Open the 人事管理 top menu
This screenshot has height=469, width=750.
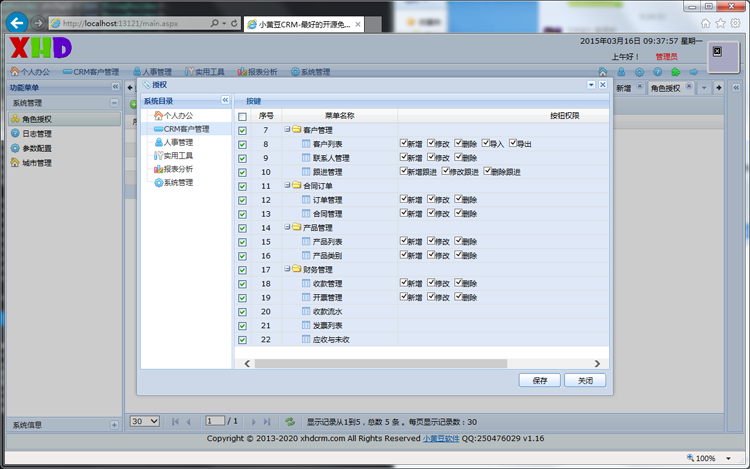[151, 72]
